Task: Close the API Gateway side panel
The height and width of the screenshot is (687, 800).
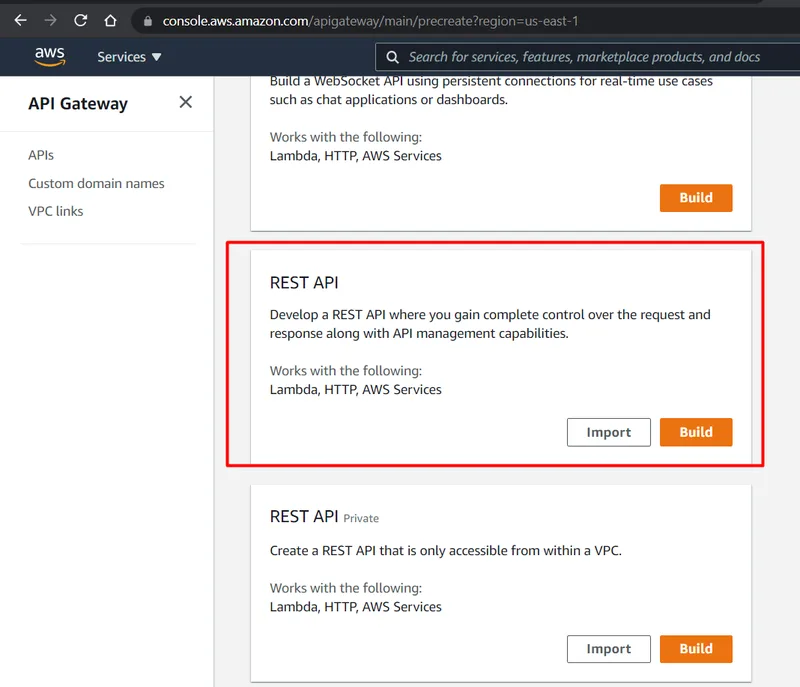Action: coord(186,102)
